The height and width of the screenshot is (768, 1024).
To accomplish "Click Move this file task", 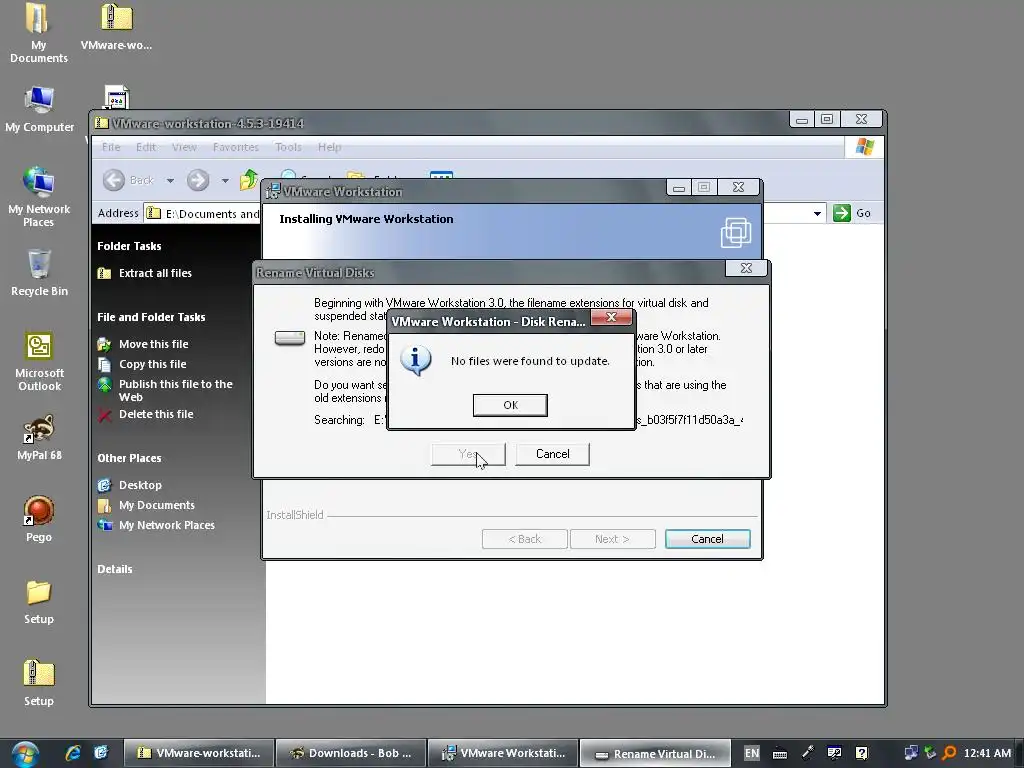I will point(153,344).
